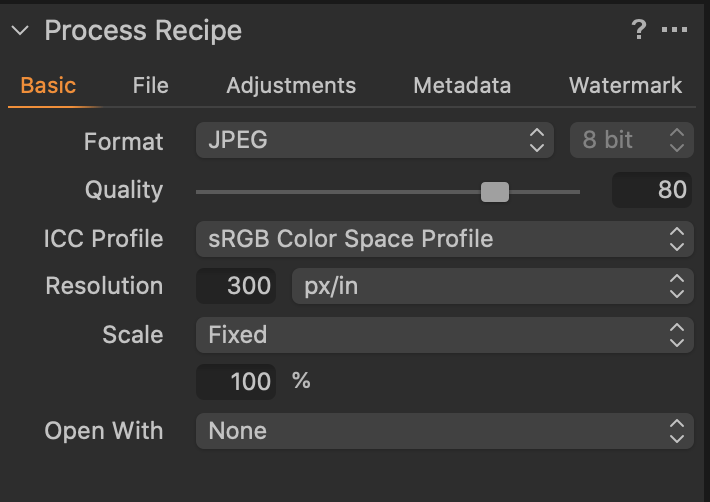This screenshot has height=502, width=710.
Task: Expand the ICC Profile dropdown
Action: 444,239
